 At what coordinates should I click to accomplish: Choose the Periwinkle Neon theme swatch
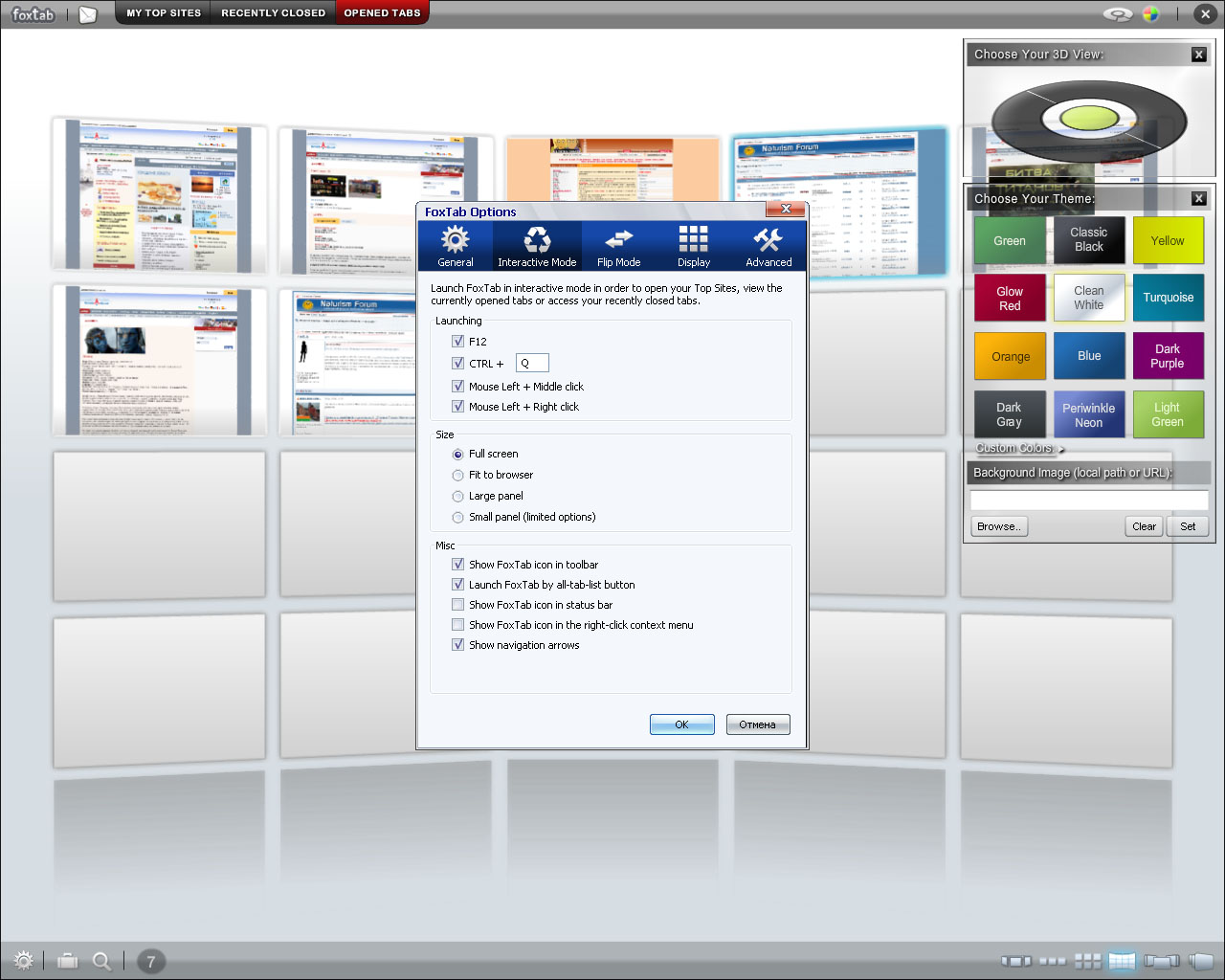tap(1089, 414)
